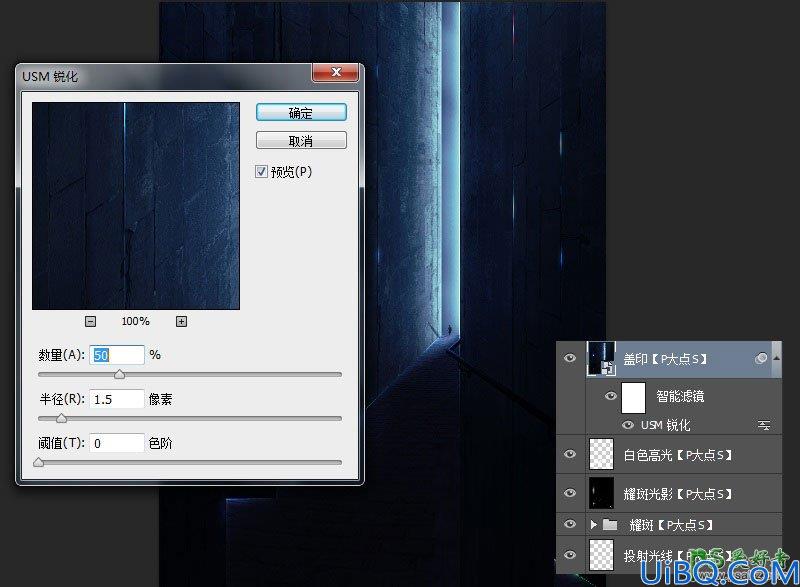Close the USM 锐化 dialog
The height and width of the screenshot is (587, 800).
(335, 72)
